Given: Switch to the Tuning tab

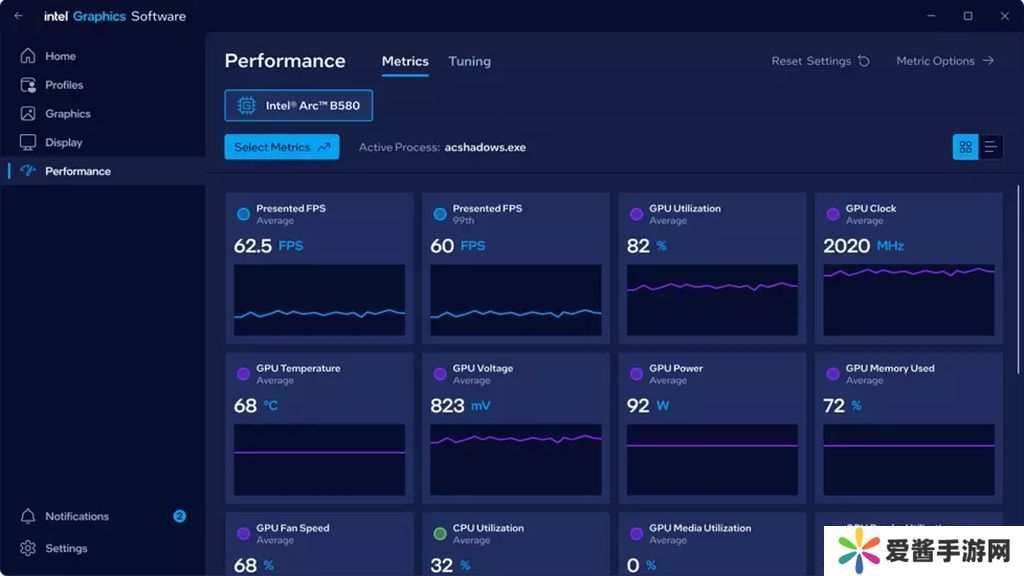Looking at the screenshot, I should point(469,61).
